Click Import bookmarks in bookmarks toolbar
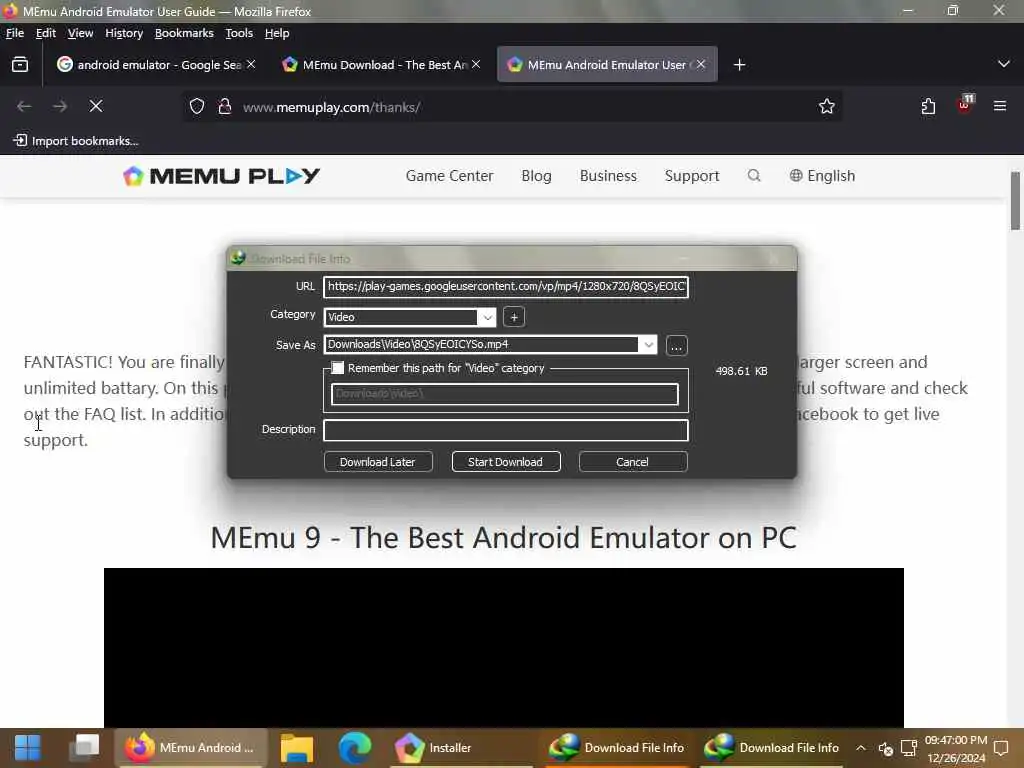Viewport: 1024px width, 768px height. tap(76, 140)
